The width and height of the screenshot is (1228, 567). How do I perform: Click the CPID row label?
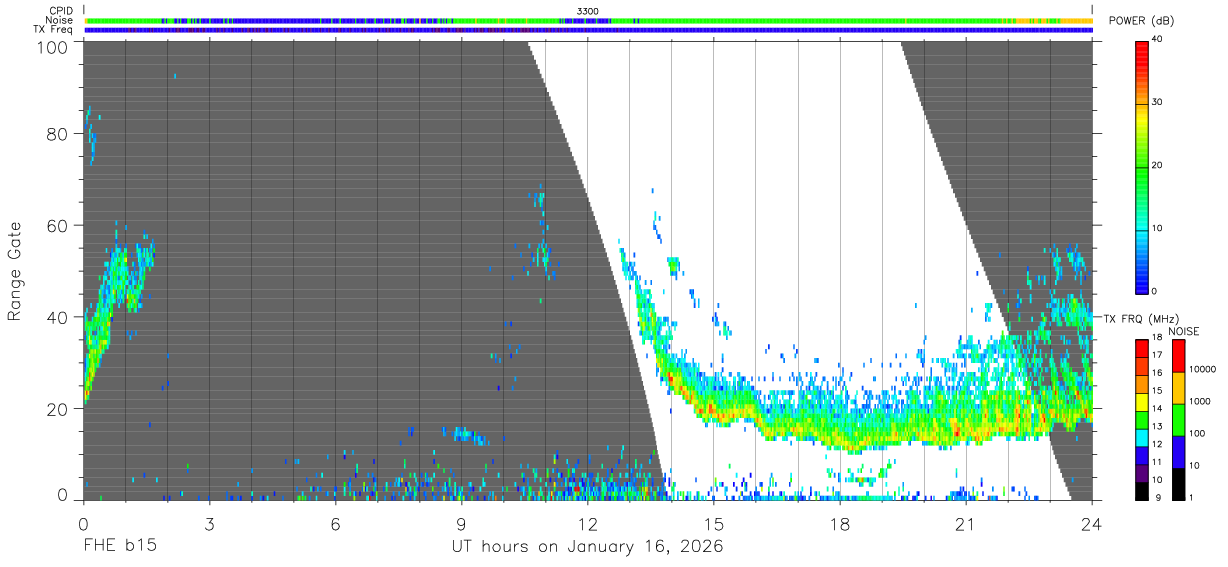(x=61, y=11)
